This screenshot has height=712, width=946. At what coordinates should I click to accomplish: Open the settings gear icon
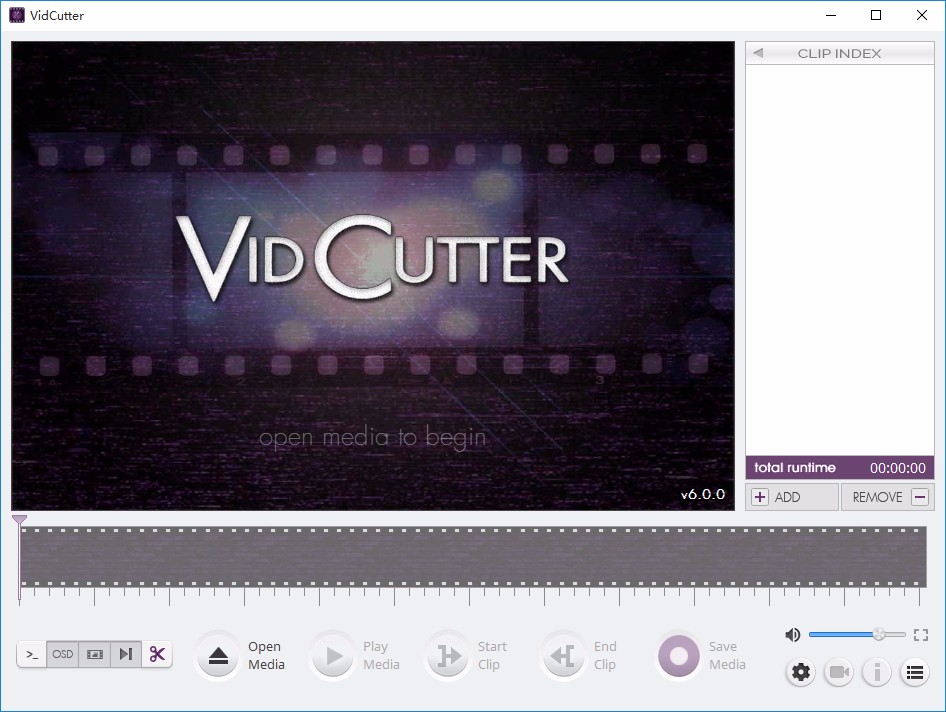tap(800, 673)
